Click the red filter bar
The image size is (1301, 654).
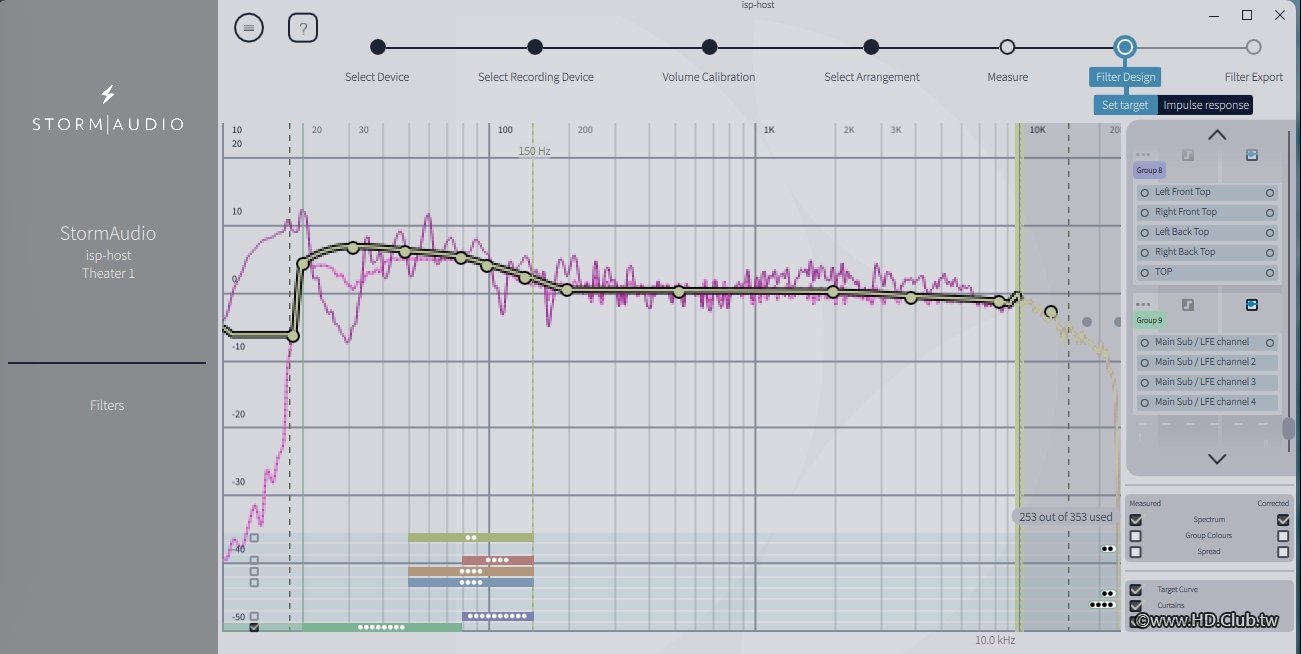click(x=497, y=560)
